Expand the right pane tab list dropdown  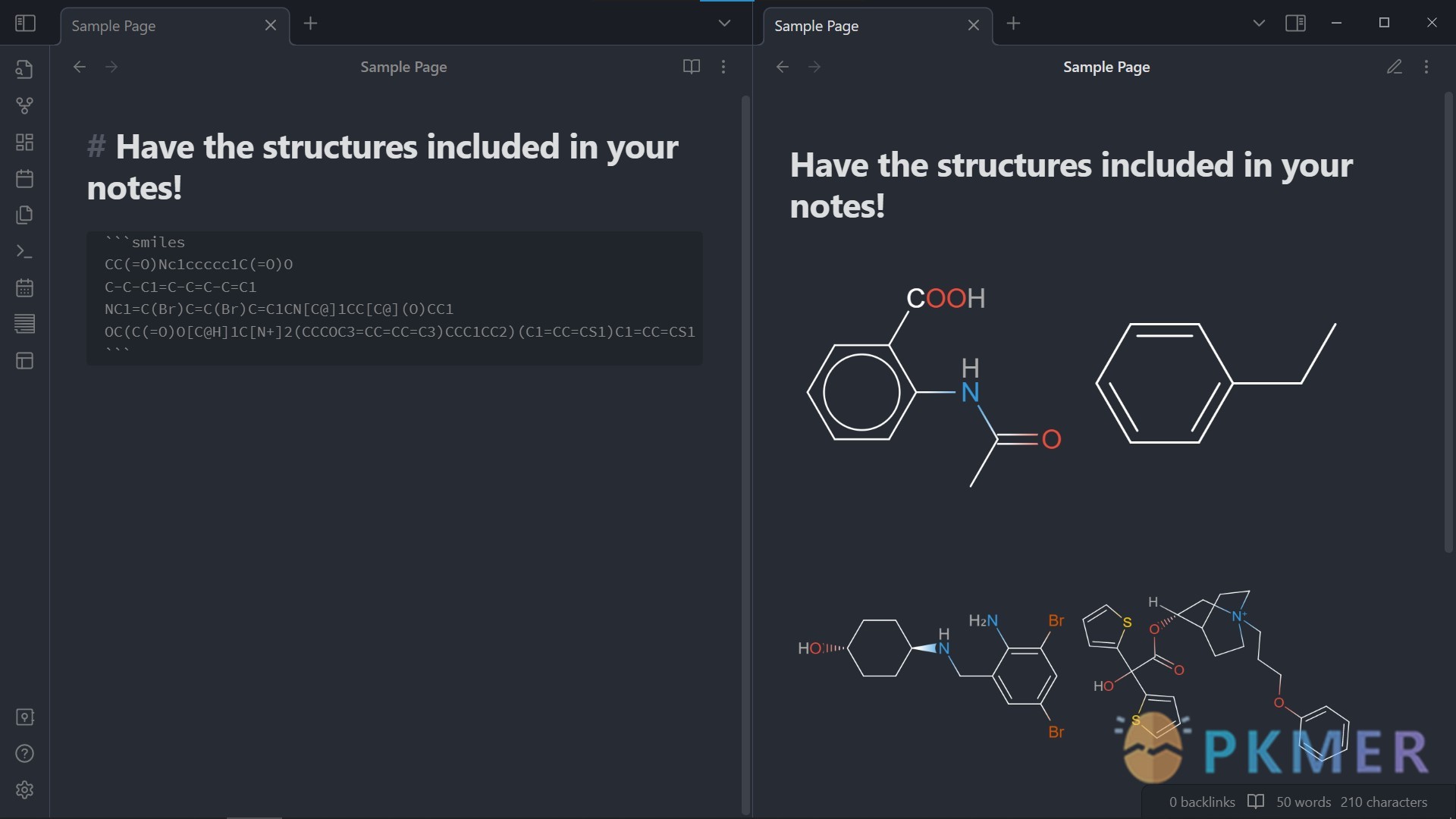click(1259, 24)
